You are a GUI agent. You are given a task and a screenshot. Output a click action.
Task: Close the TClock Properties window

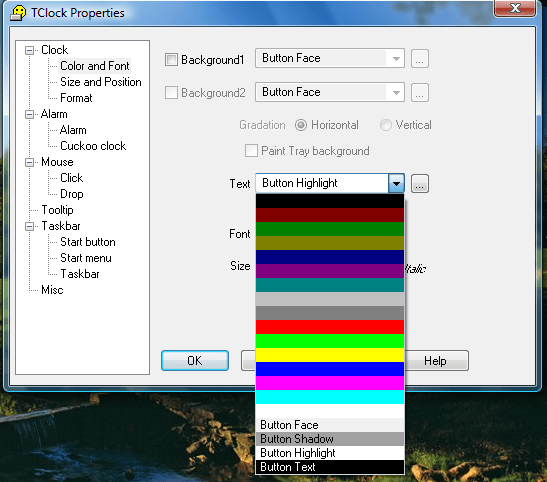[515, 8]
